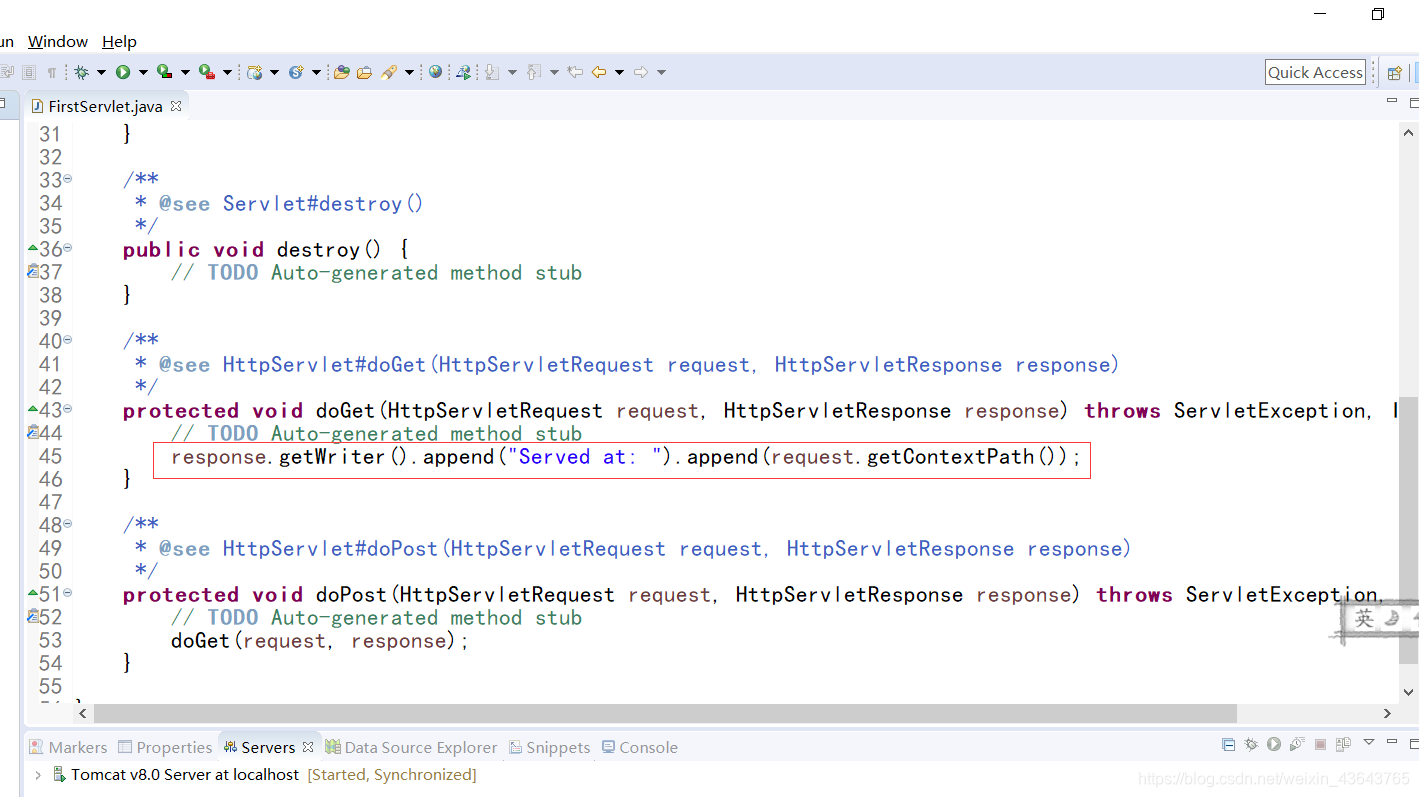Close the Servers view tab
Viewport: 1419px width, 797px height.
308,746
